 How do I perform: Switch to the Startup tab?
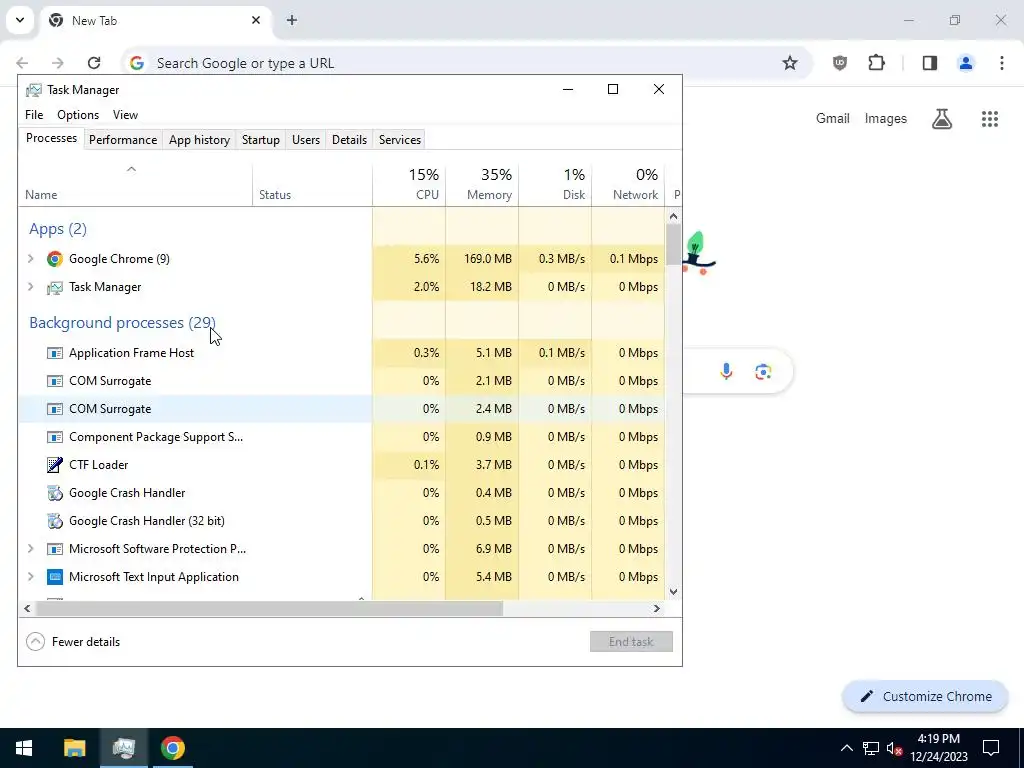[261, 140]
